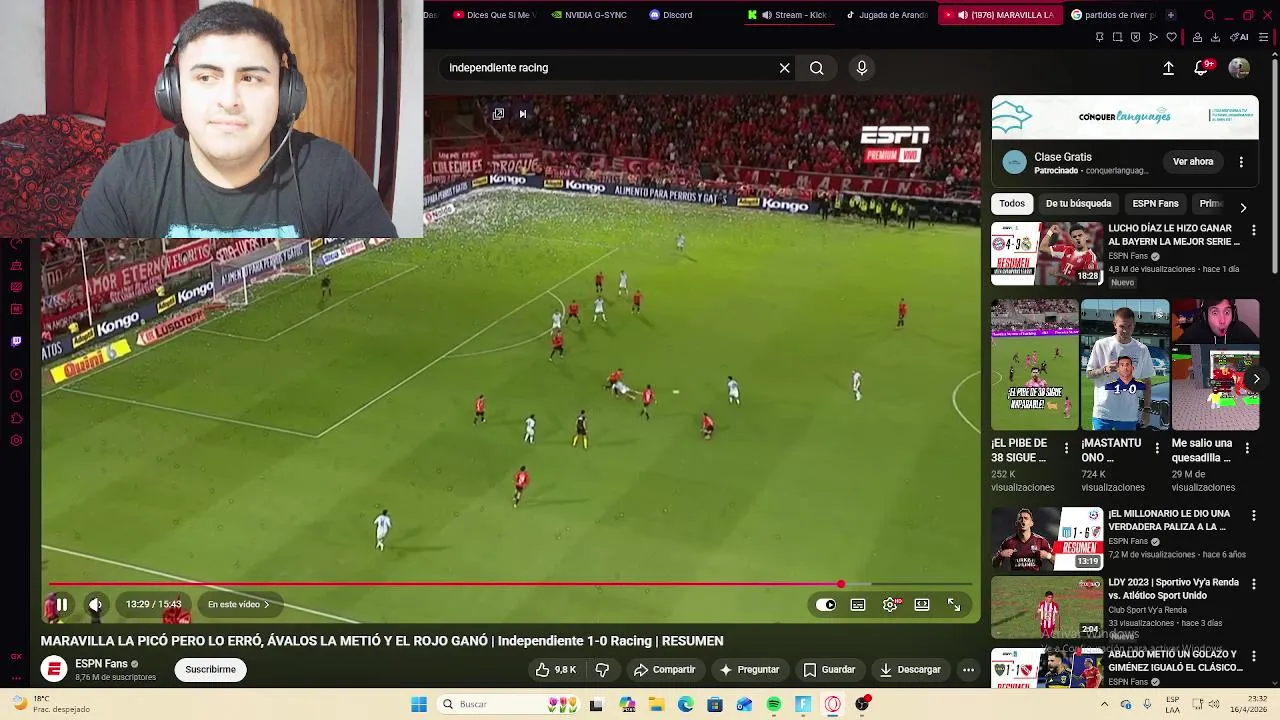
Task: Open the browser main menu lines icon
Action: [1263, 38]
